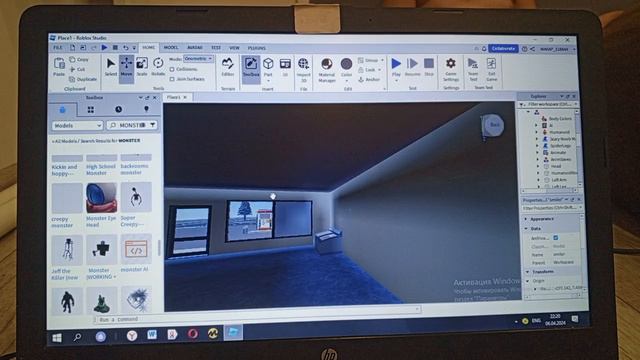Click the Play test button
Image resolution: width=640 pixels, height=360 pixels.
coord(396,66)
